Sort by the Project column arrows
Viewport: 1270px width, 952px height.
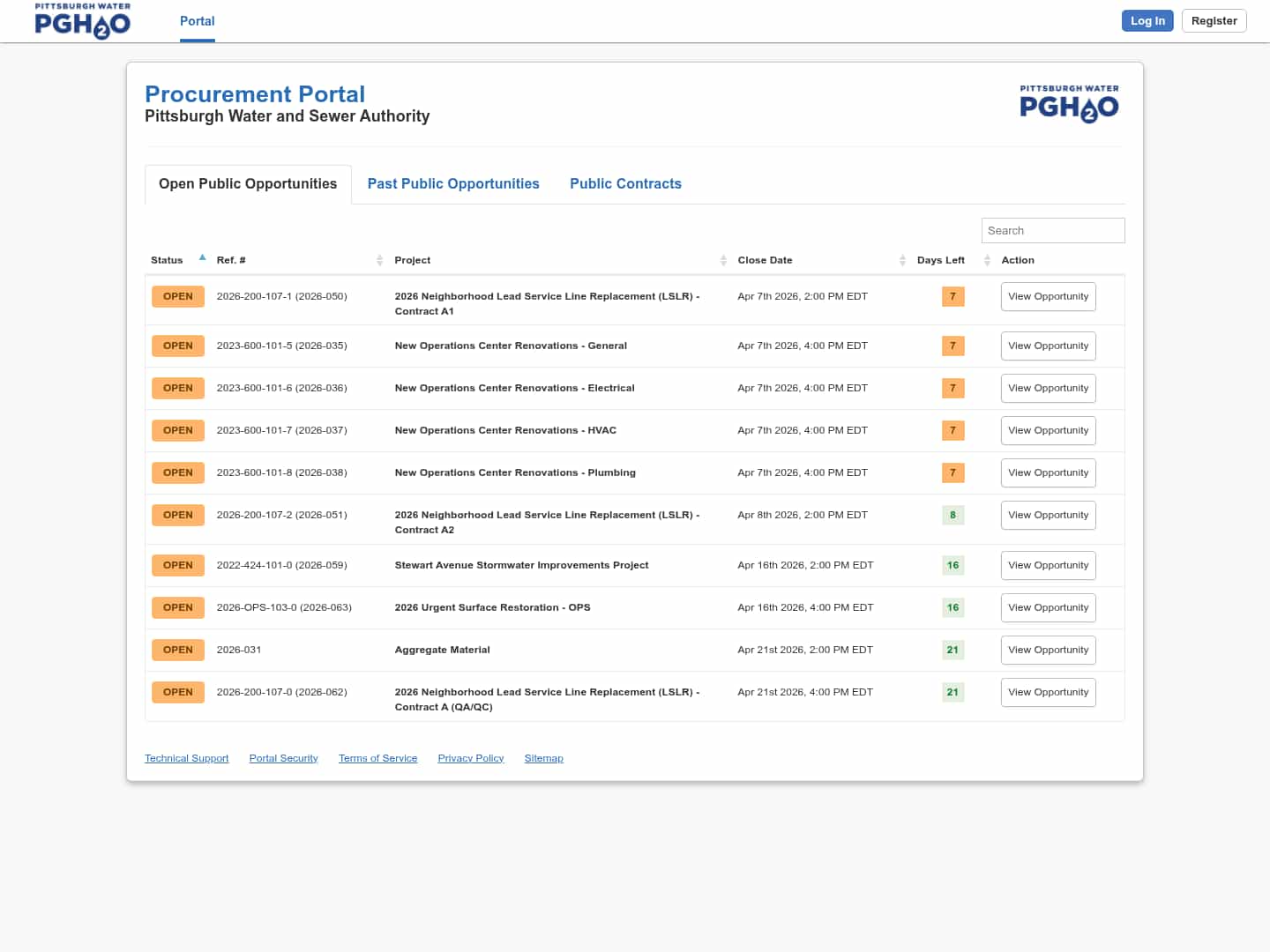click(x=723, y=260)
